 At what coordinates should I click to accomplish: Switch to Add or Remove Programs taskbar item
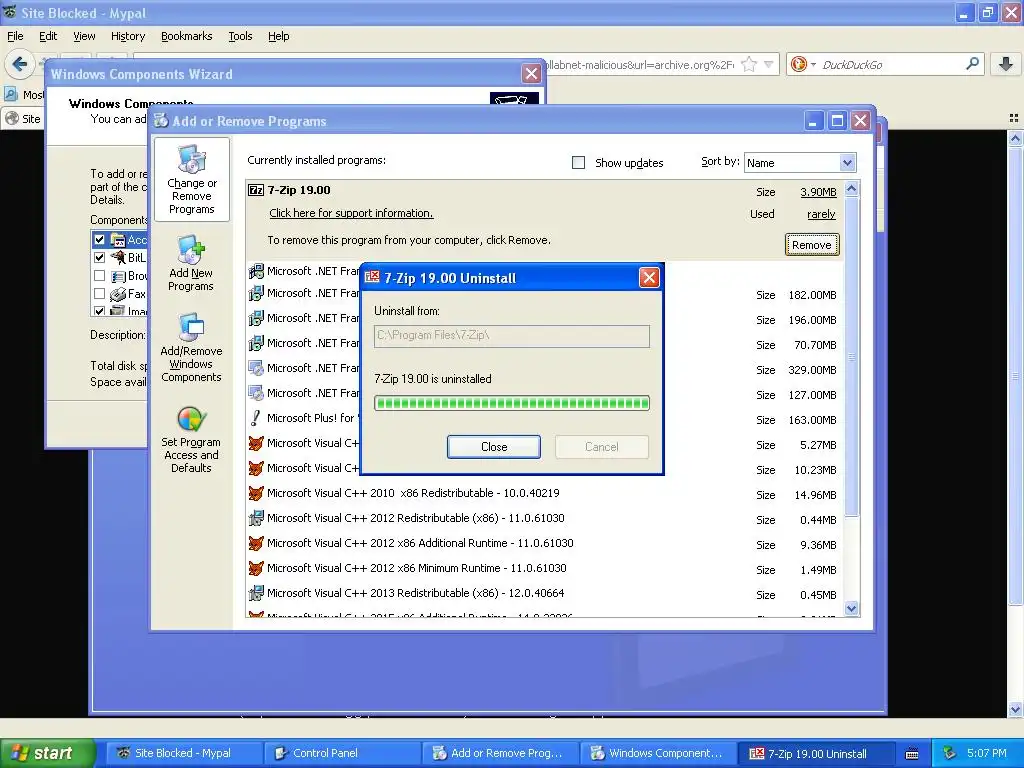(500, 753)
